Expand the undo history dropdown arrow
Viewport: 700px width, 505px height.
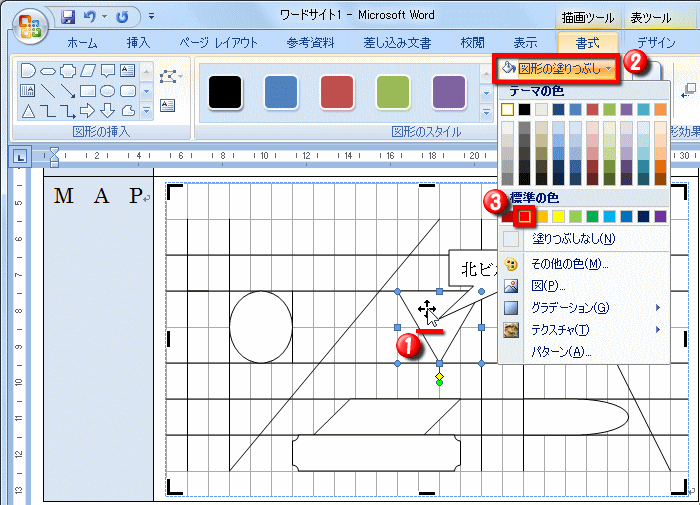tap(104, 17)
